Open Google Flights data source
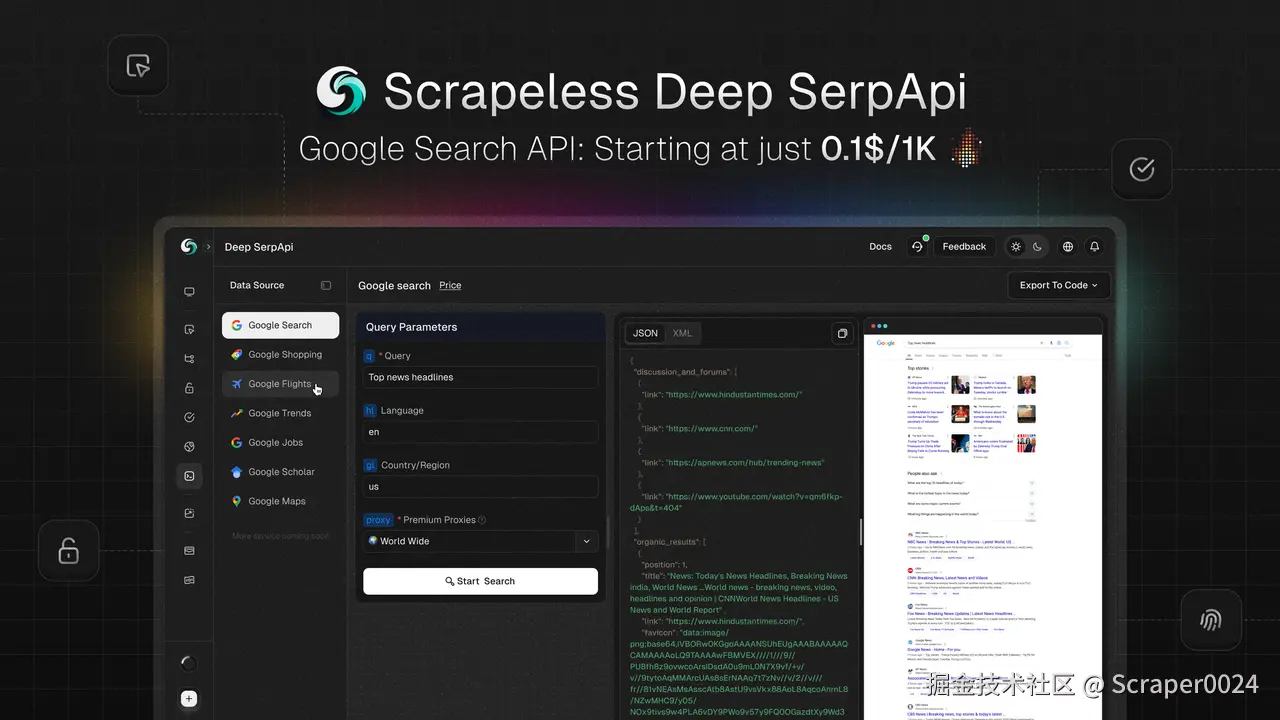1280x720 pixels. click(278, 384)
